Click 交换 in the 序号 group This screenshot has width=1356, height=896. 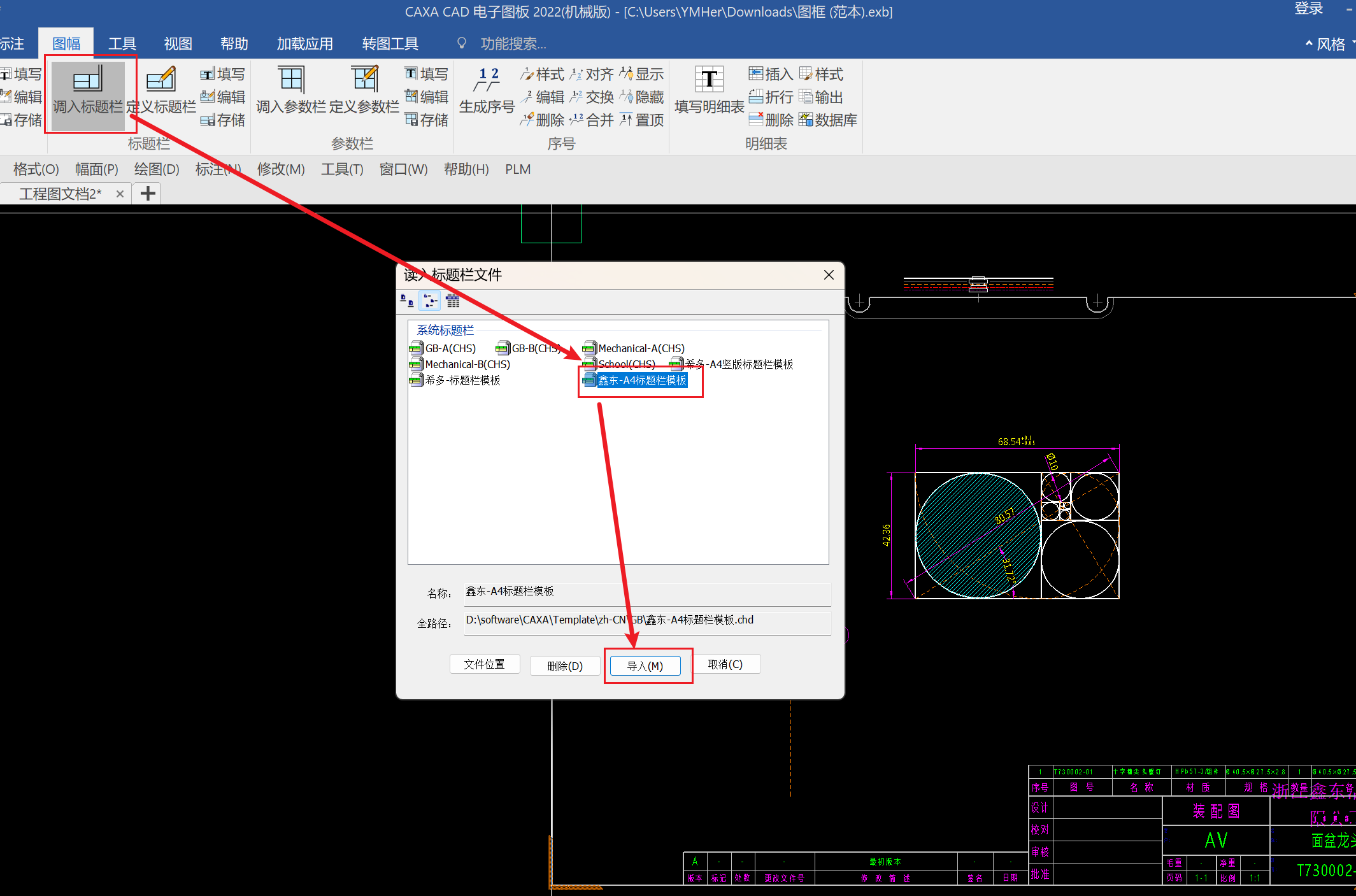(x=592, y=97)
